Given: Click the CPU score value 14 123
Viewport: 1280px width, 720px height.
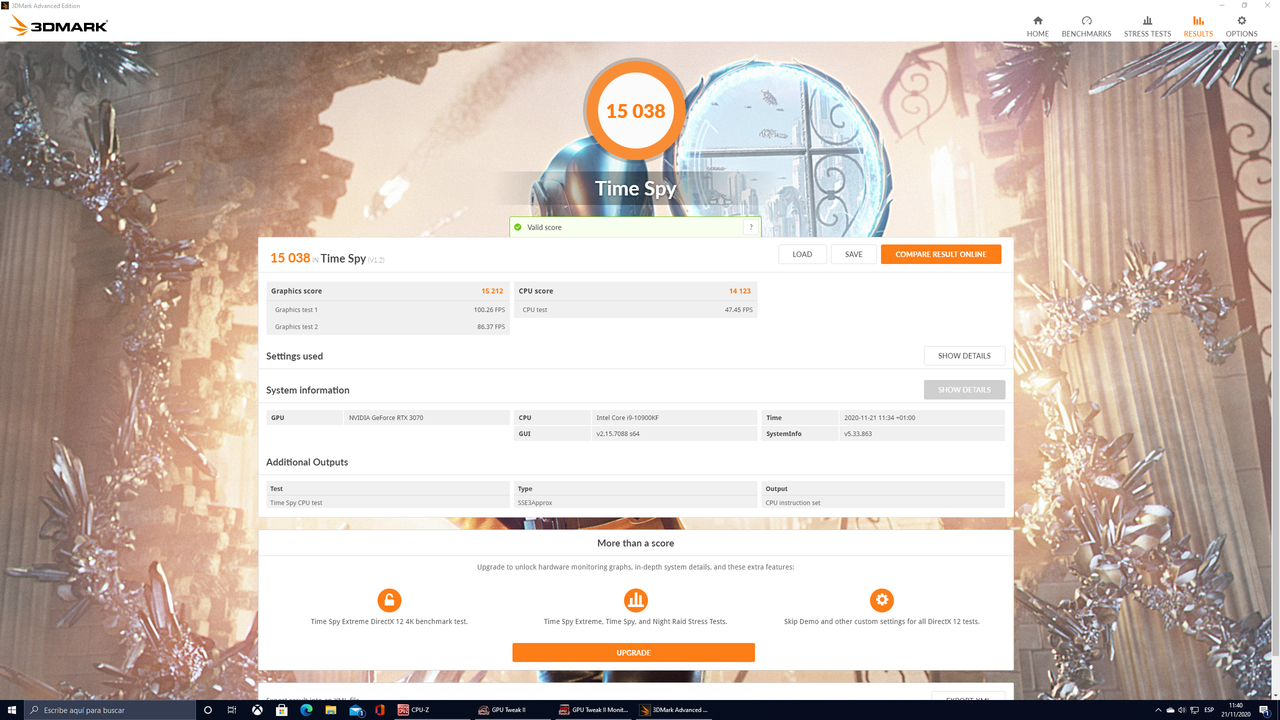Looking at the screenshot, I should (739, 291).
